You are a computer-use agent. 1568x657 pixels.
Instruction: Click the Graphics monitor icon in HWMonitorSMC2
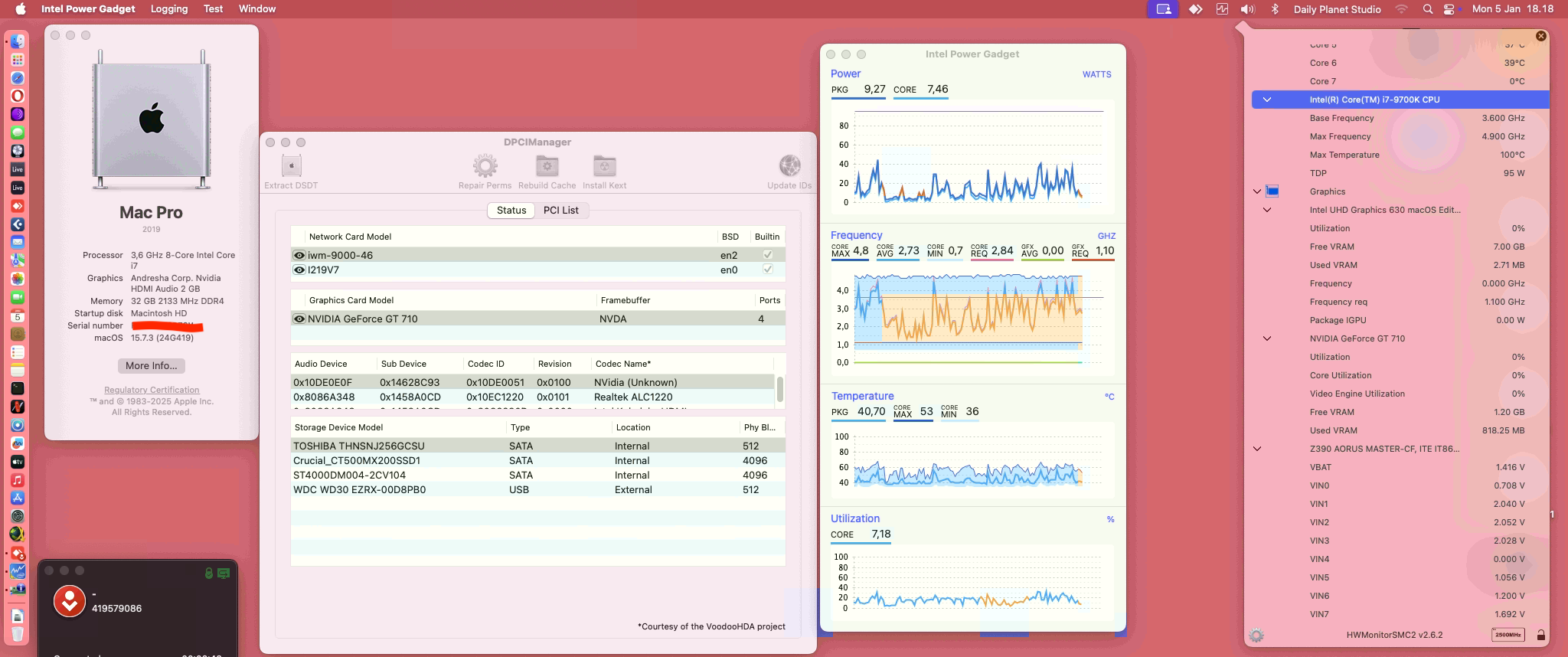(x=1272, y=191)
